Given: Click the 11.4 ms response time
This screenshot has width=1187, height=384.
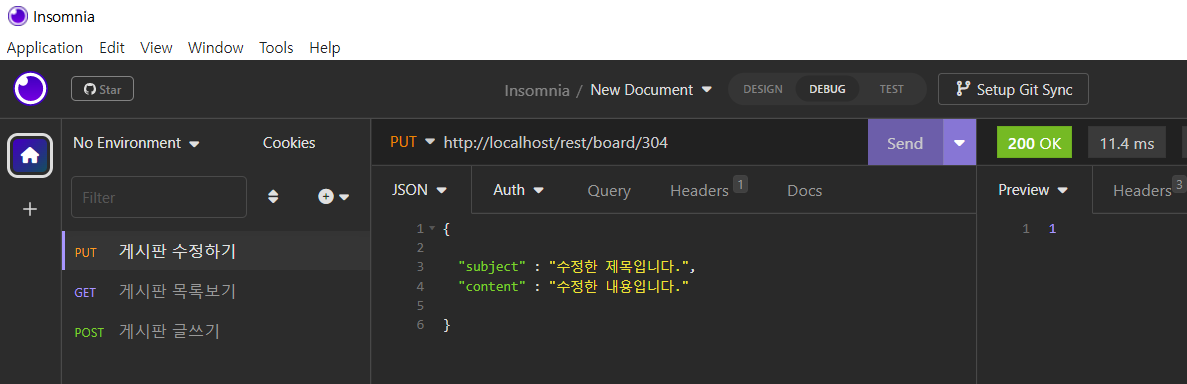Looking at the screenshot, I should pos(1127,143).
